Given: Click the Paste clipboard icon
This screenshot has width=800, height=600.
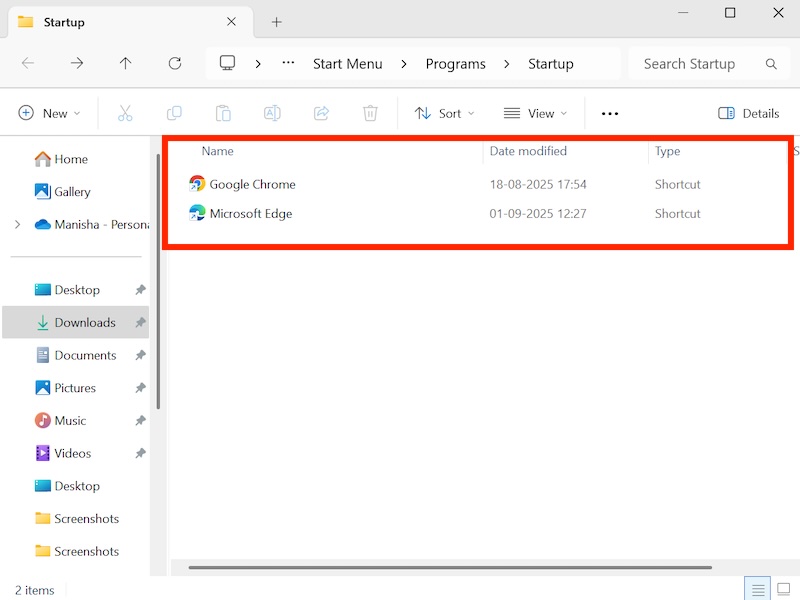Looking at the screenshot, I should point(223,114).
